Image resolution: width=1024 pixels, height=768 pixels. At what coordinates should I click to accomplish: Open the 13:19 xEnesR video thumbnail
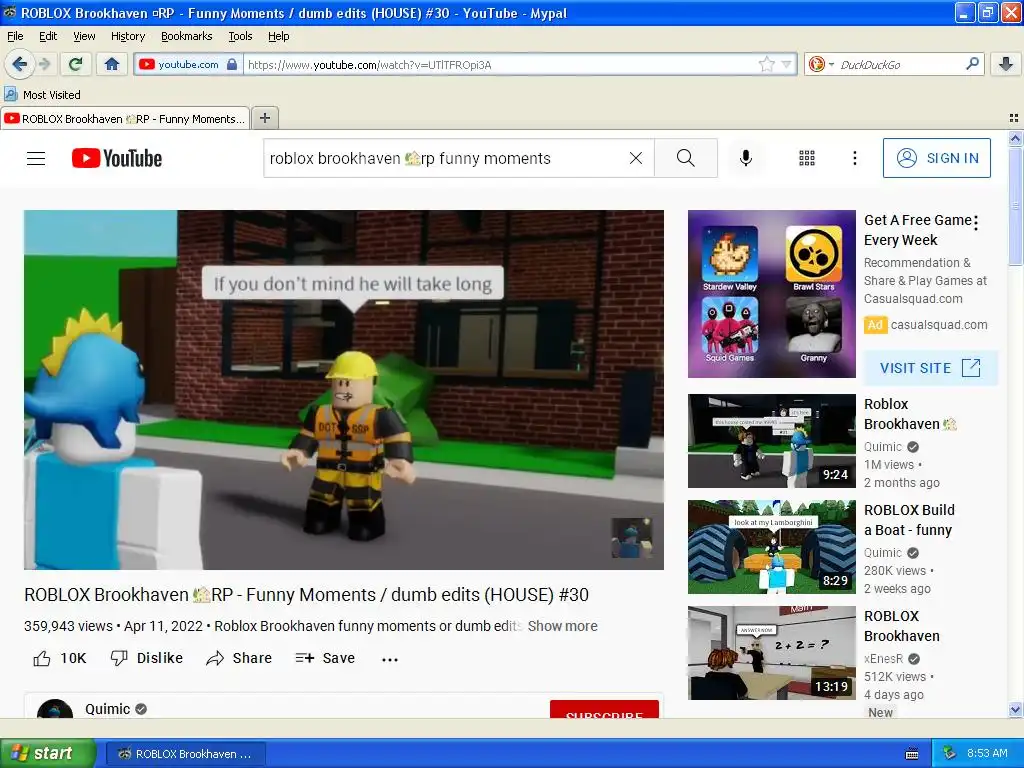pos(771,652)
